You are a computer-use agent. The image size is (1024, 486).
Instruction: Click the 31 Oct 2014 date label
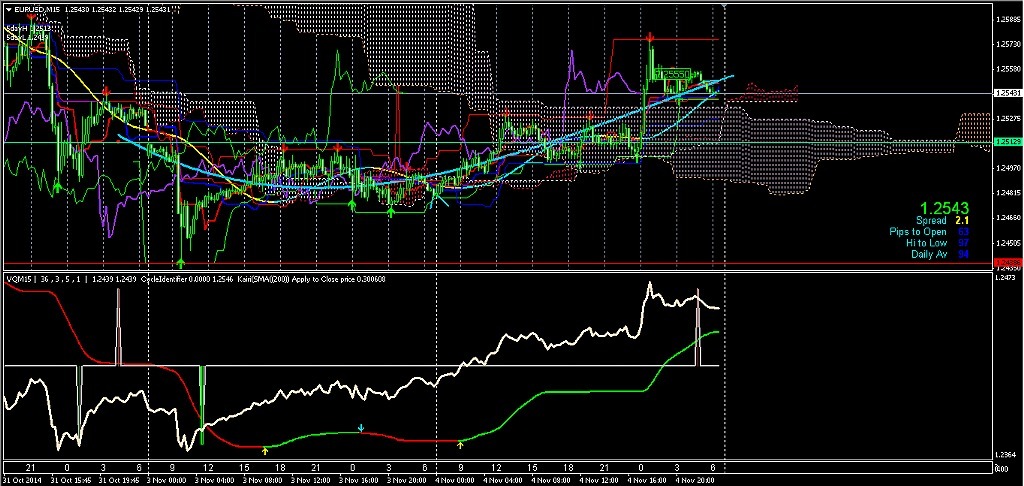click(22, 479)
